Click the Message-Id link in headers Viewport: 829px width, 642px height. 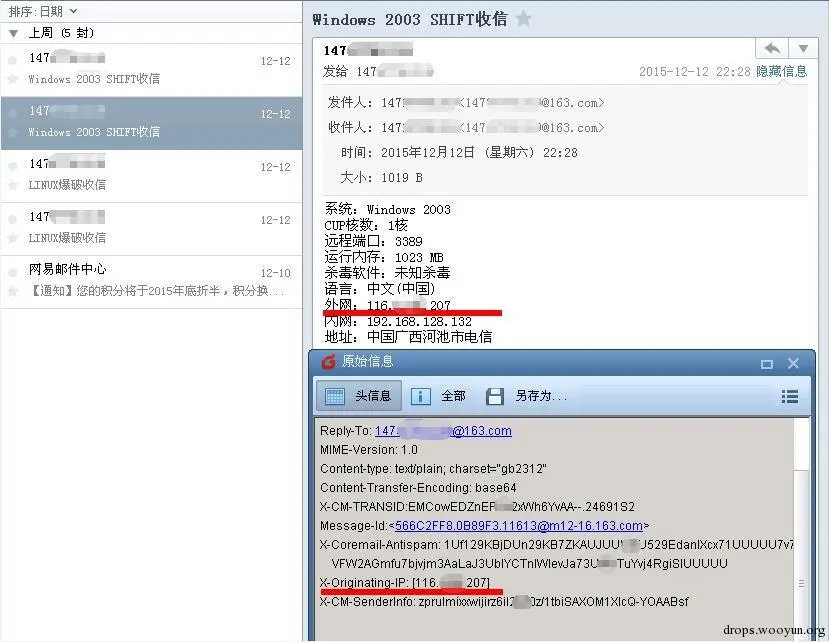(519, 526)
